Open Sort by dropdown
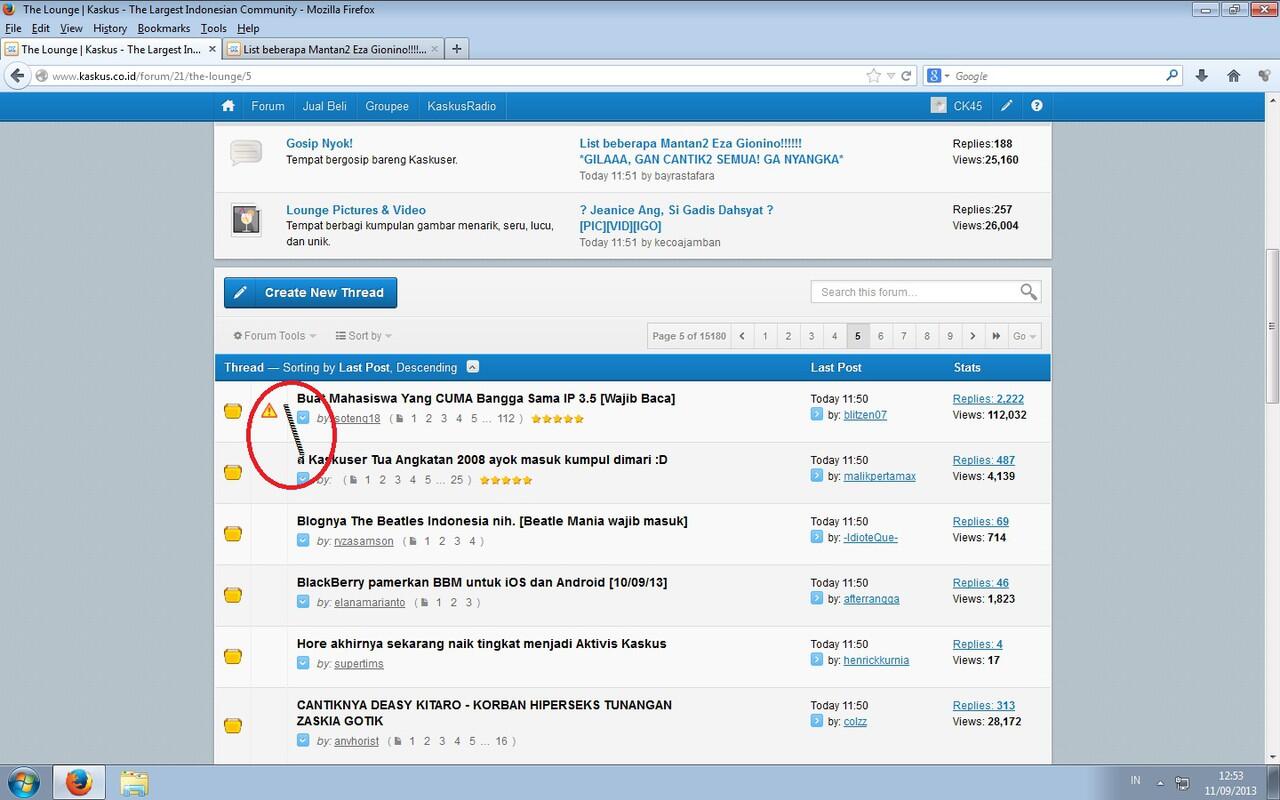Screen dimensions: 1280x800 (363, 336)
